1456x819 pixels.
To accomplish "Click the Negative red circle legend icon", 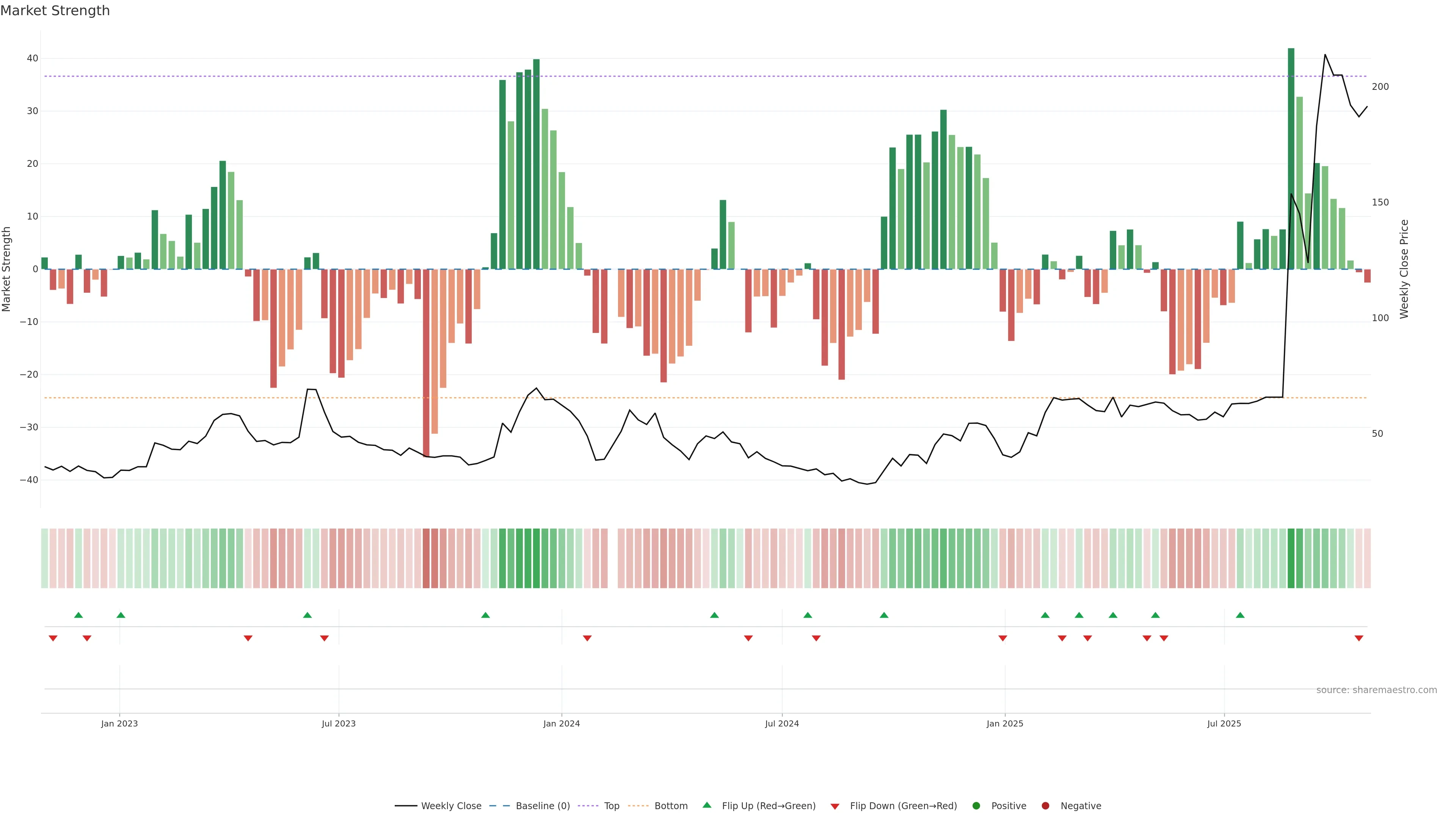I will [1045, 805].
